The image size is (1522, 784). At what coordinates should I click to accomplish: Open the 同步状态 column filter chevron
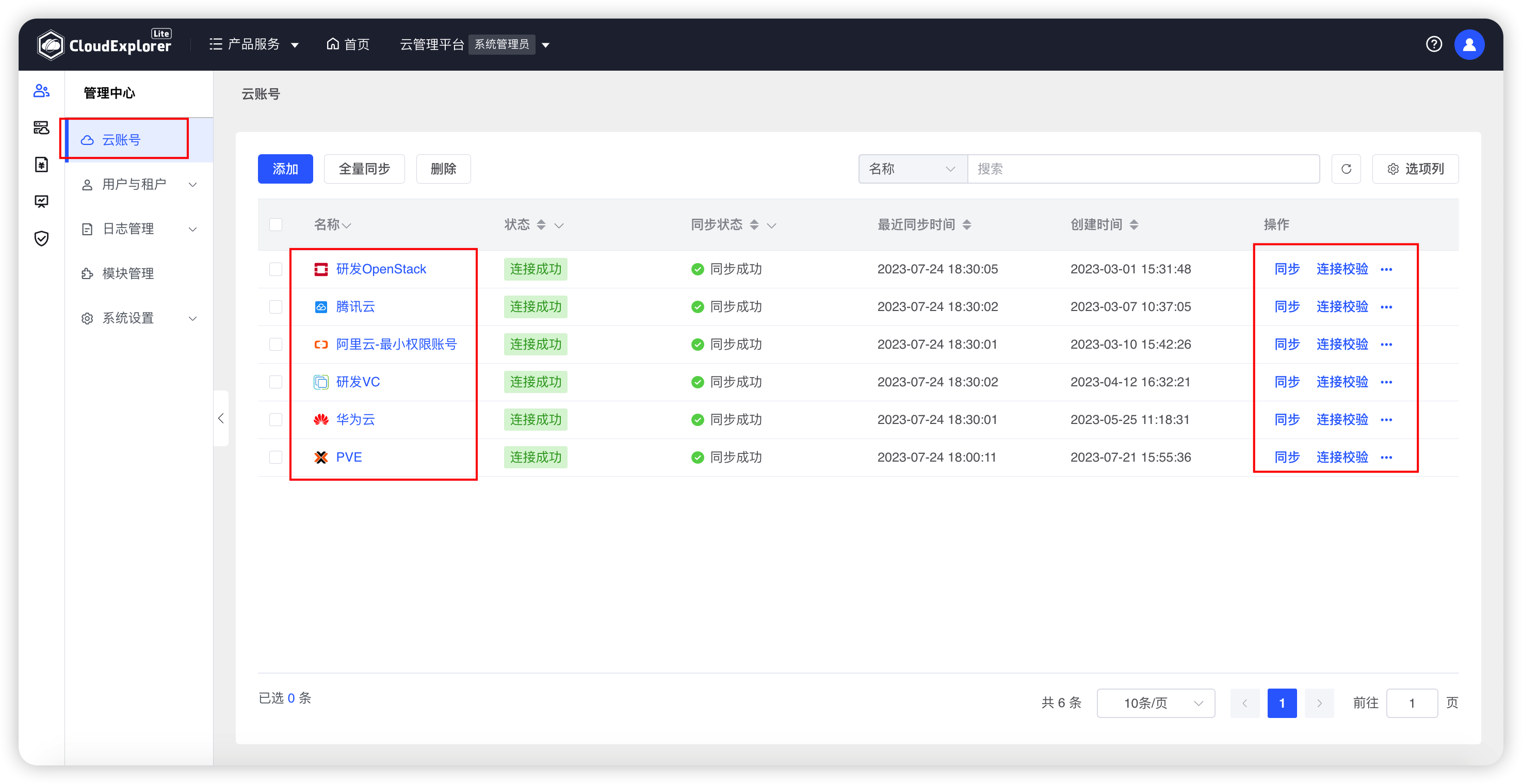pyautogui.click(x=772, y=226)
